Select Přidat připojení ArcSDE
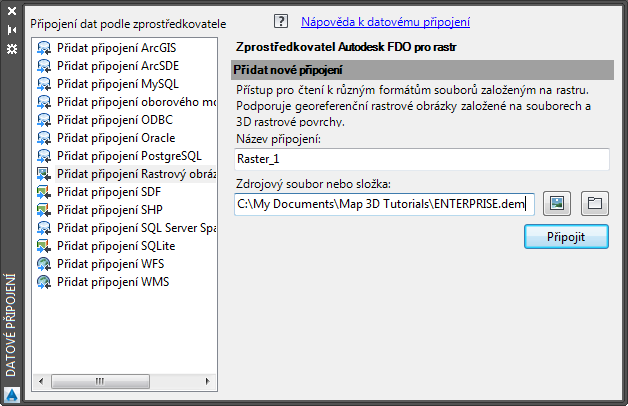 [118, 66]
